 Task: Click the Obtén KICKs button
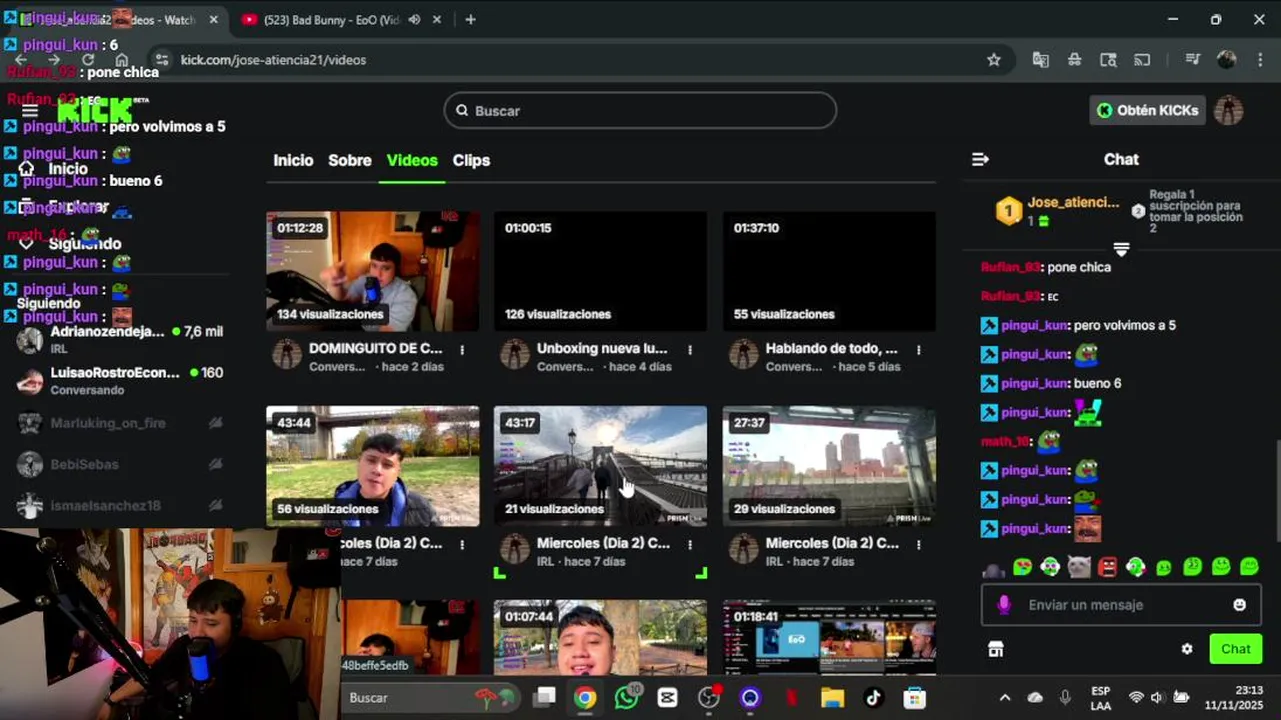tap(1147, 111)
